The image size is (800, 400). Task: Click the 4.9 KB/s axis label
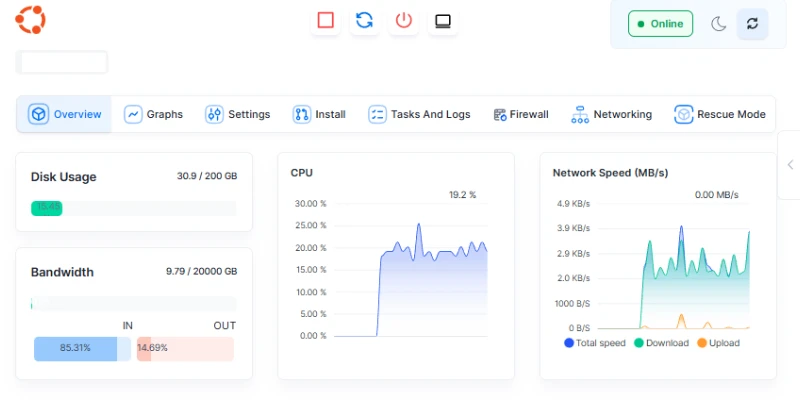573,204
